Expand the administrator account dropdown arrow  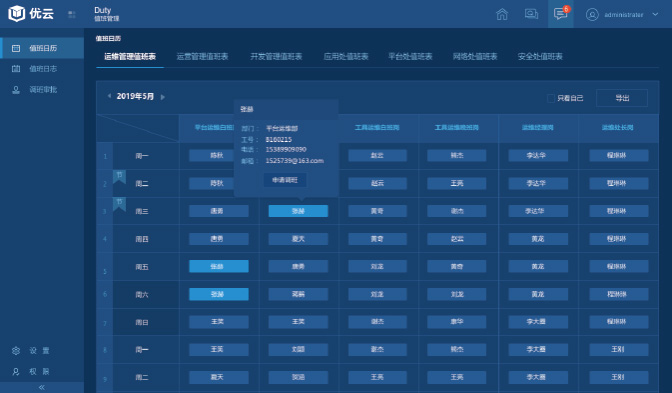(x=655, y=14)
